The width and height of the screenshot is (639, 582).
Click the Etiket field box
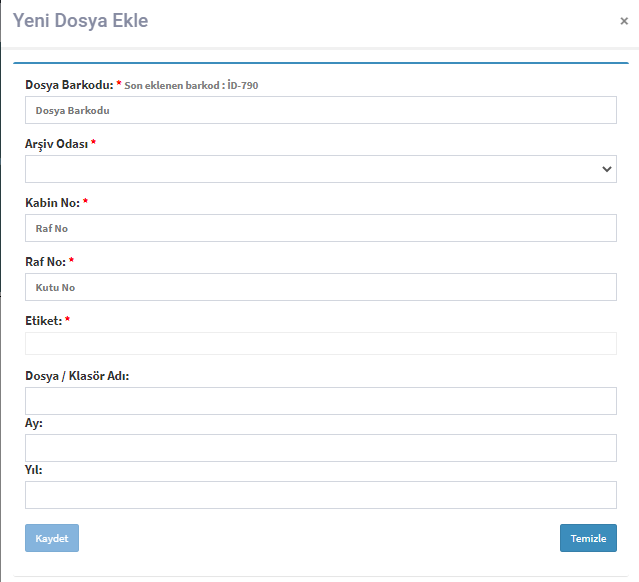coord(320,344)
